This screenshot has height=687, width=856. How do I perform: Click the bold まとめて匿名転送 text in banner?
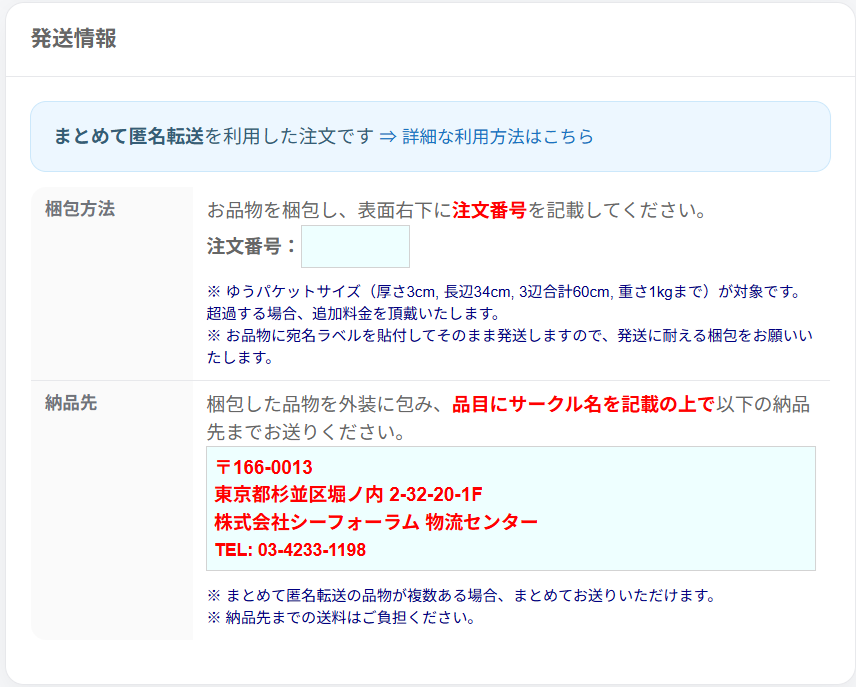coord(129,136)
